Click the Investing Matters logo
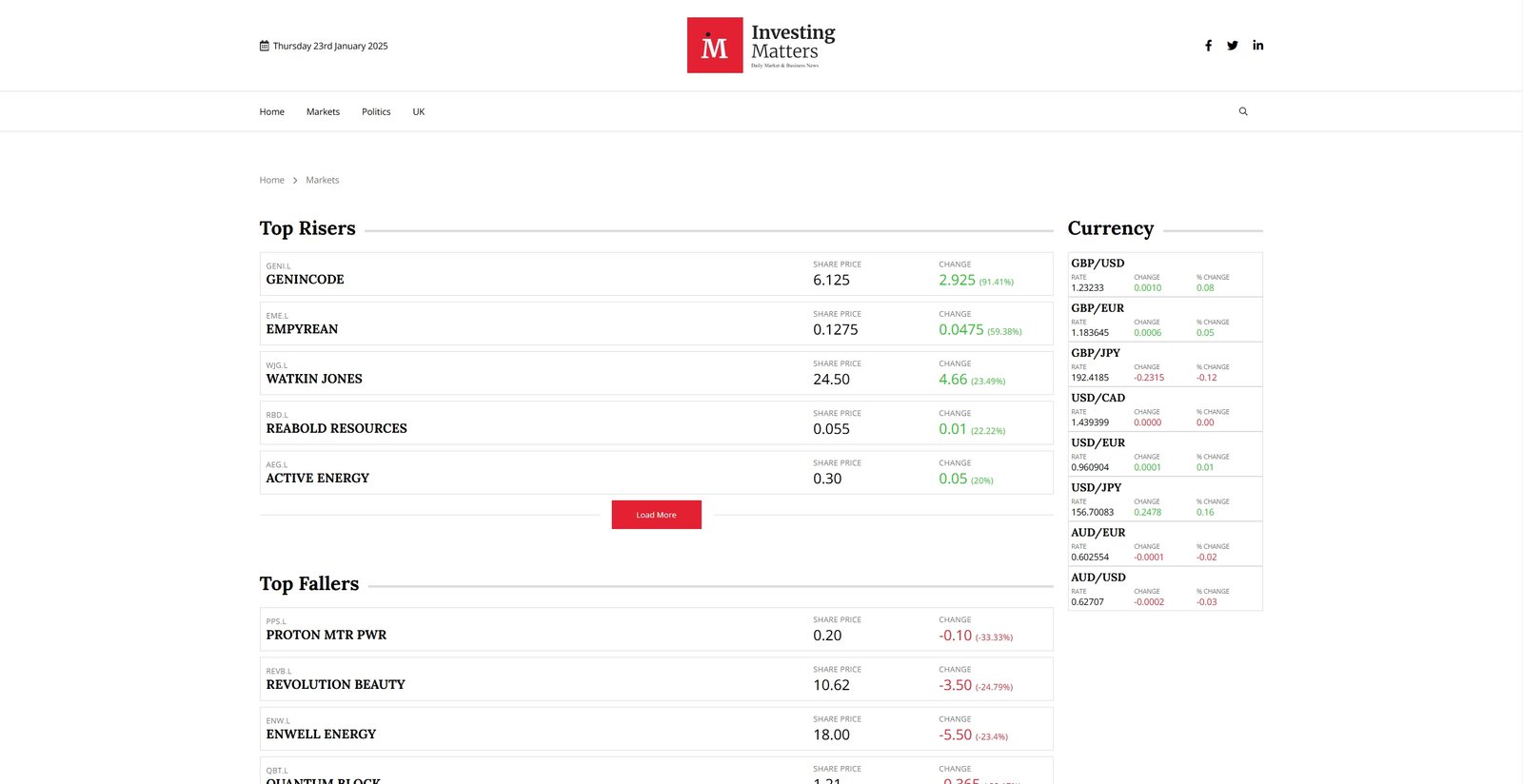The height and width of the screenshot is (784, 1523). tap(761, 45)
